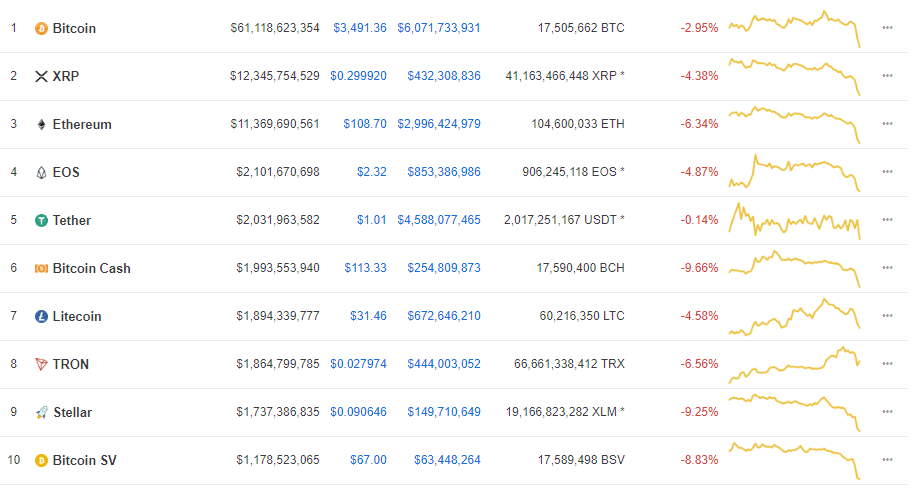Image resolution: width=920 pixels, height=488 pixels.
Task: Open Tether volume $4,588,077,465
Action: (x=439, y=220)
